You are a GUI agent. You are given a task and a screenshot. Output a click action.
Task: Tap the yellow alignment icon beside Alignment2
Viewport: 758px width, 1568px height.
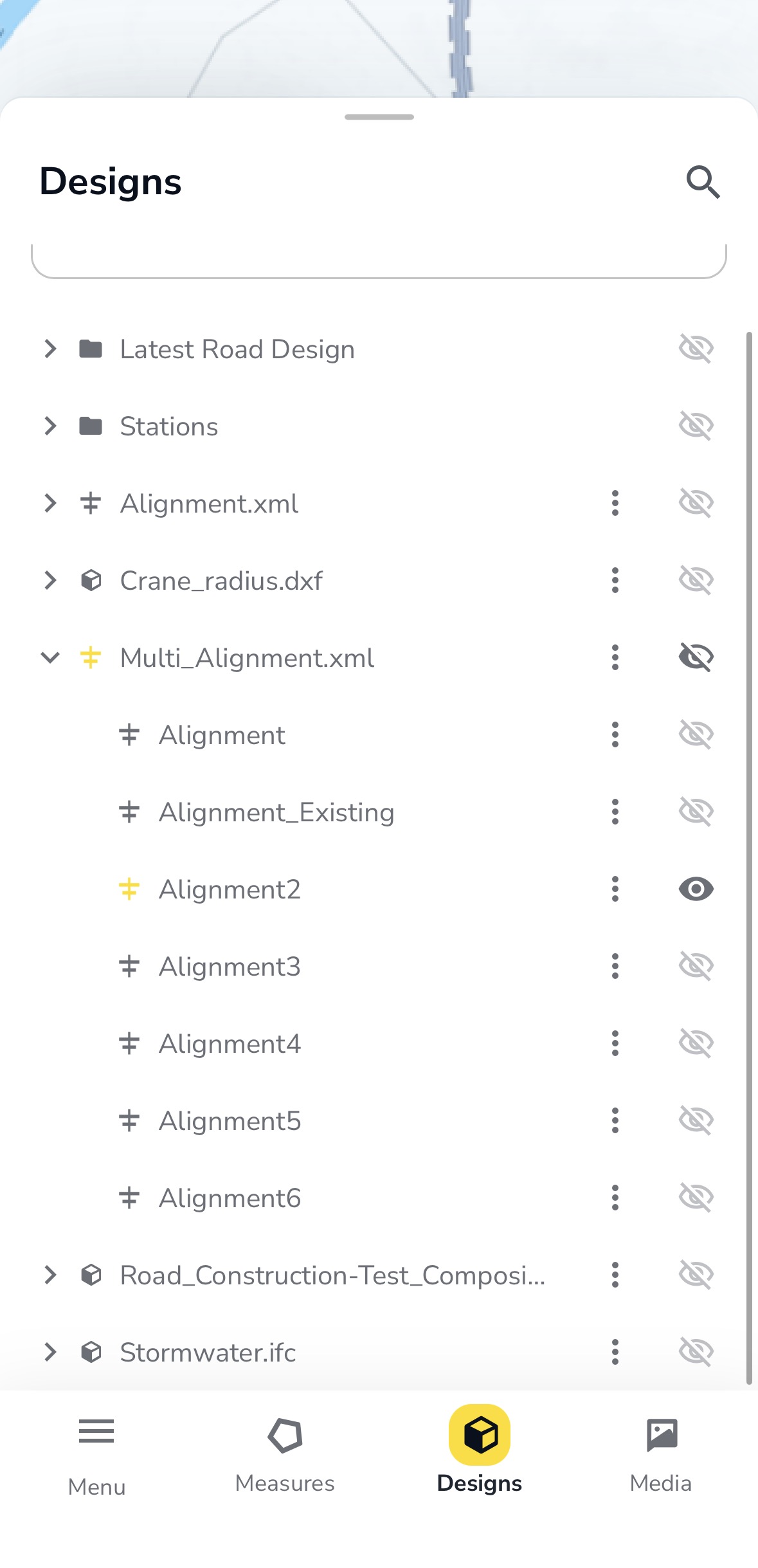[129, 889]
